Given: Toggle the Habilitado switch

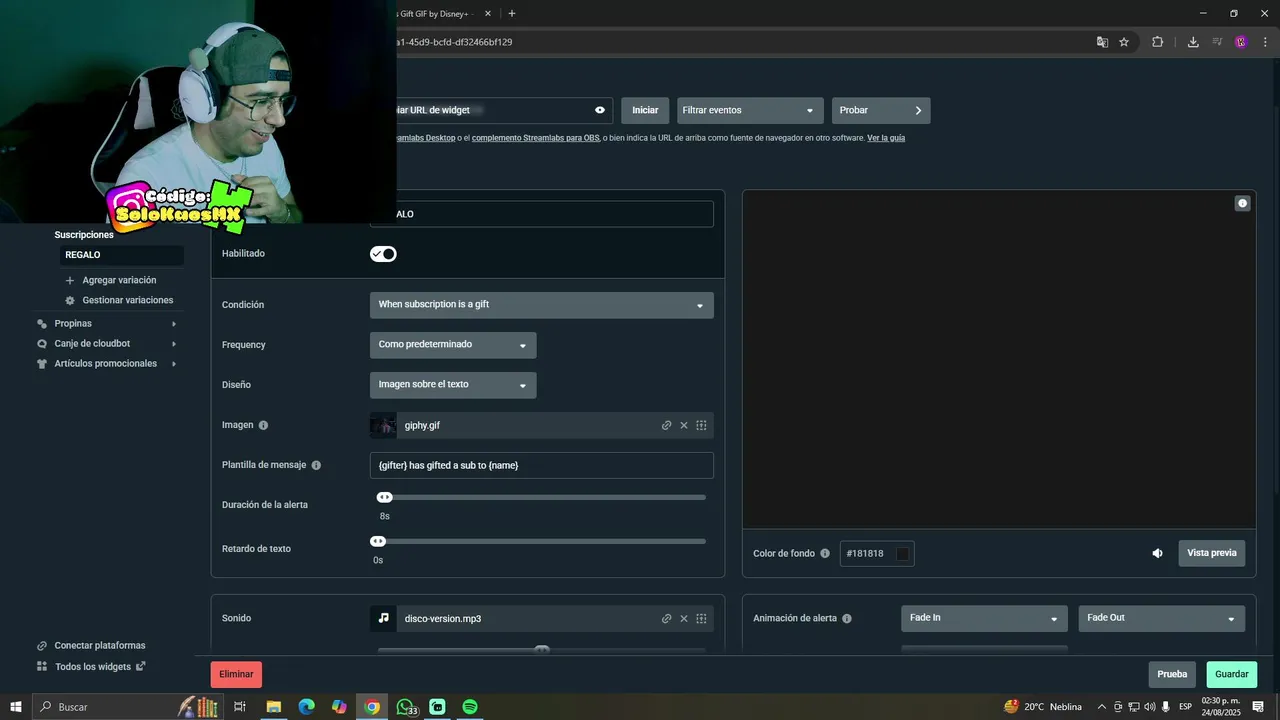Looking at the screenshot, I should click(383, 254).
